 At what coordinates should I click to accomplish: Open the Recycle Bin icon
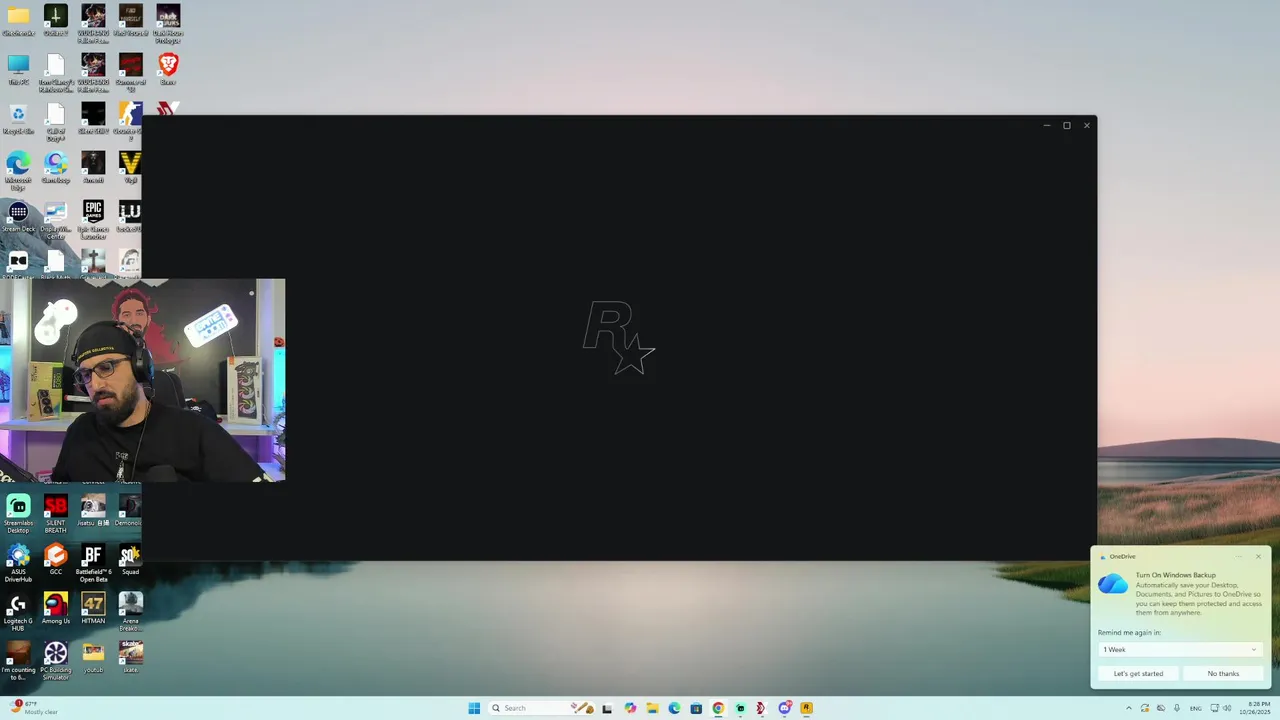[x=18, y=118]
